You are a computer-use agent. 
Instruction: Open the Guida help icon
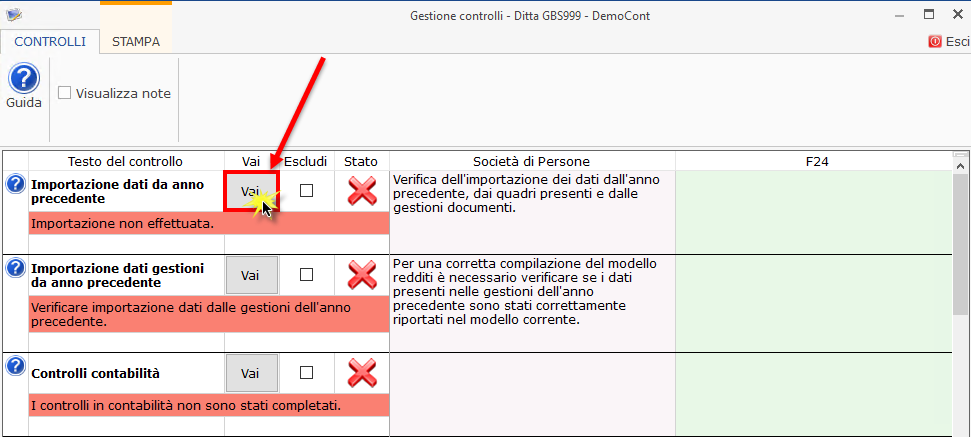tap(24, 87)
